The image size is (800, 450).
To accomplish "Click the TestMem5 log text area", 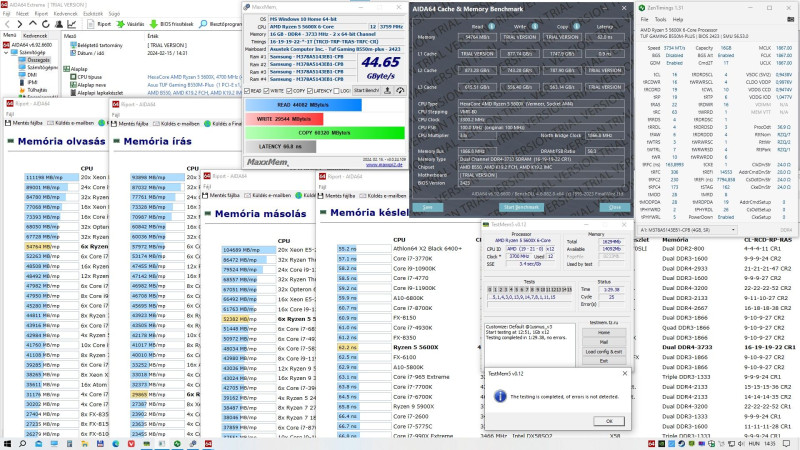I will [530, 343].
